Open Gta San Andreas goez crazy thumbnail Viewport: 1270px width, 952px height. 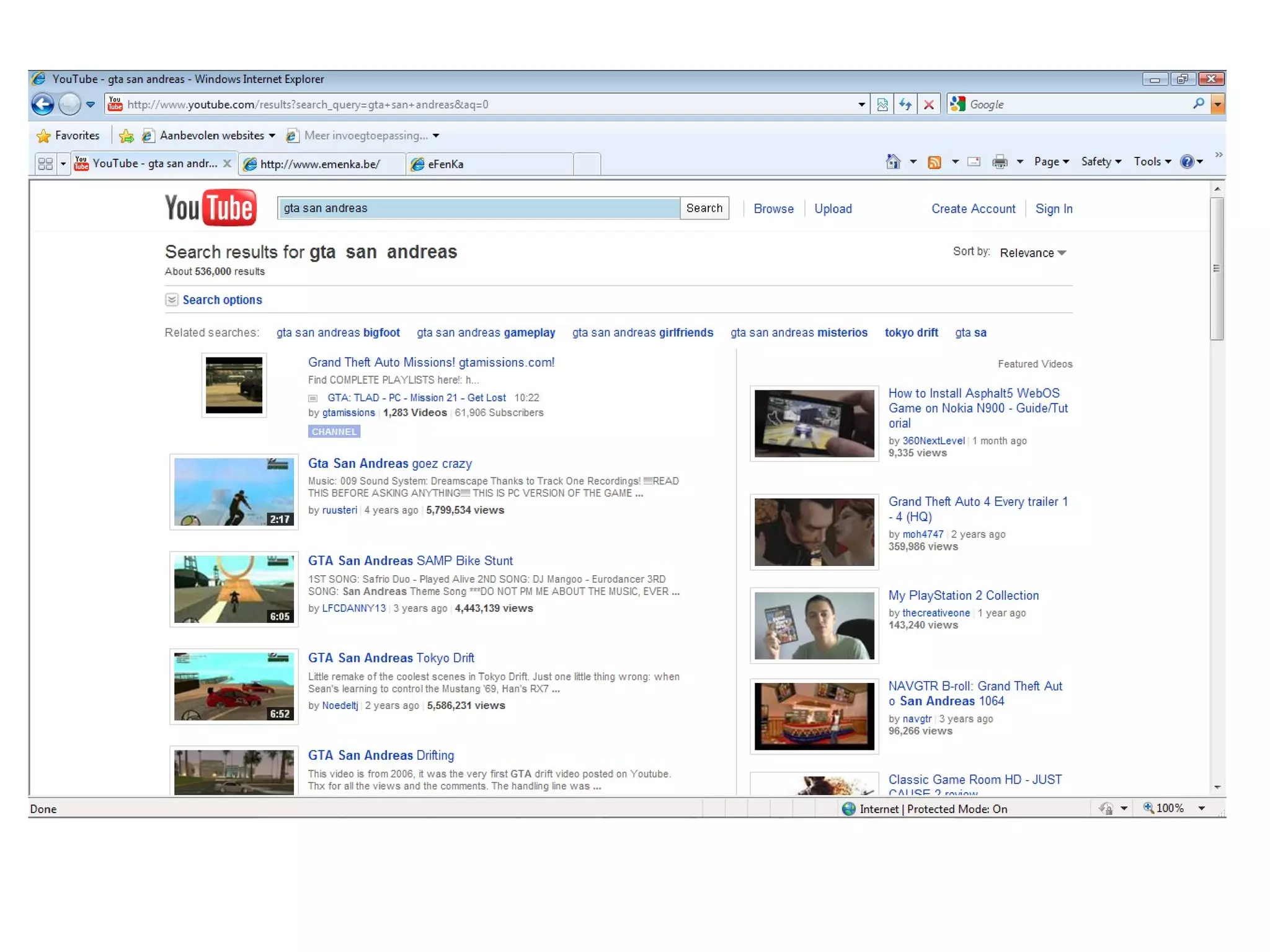(x=234, y=491)
